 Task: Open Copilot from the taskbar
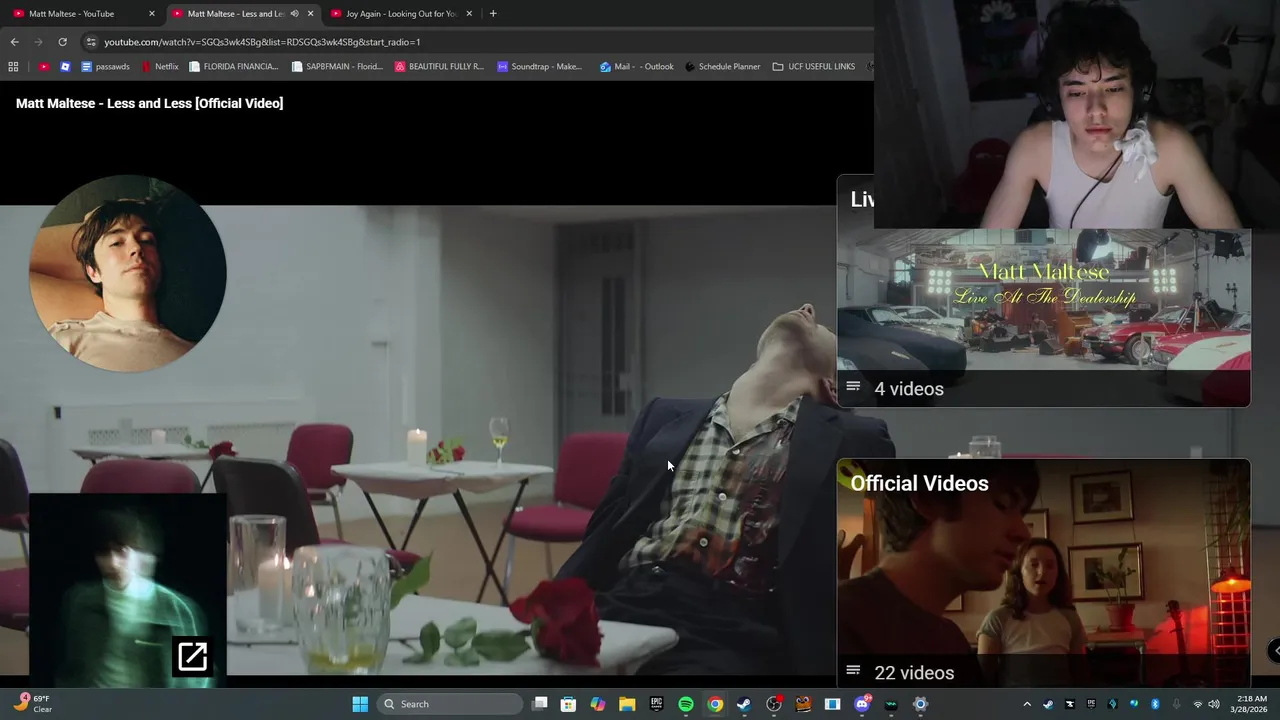pos(598,704)
